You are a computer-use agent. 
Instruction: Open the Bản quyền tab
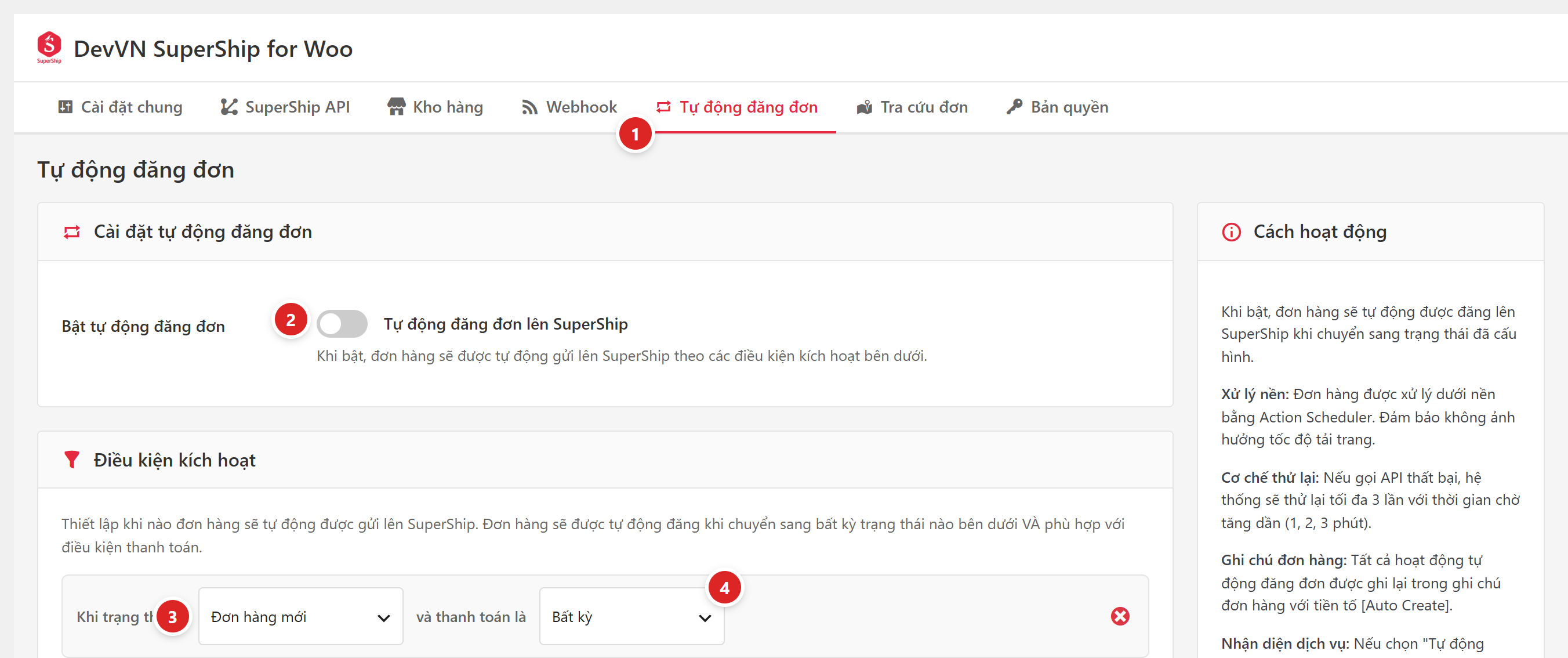click(x=1057, y=107)
